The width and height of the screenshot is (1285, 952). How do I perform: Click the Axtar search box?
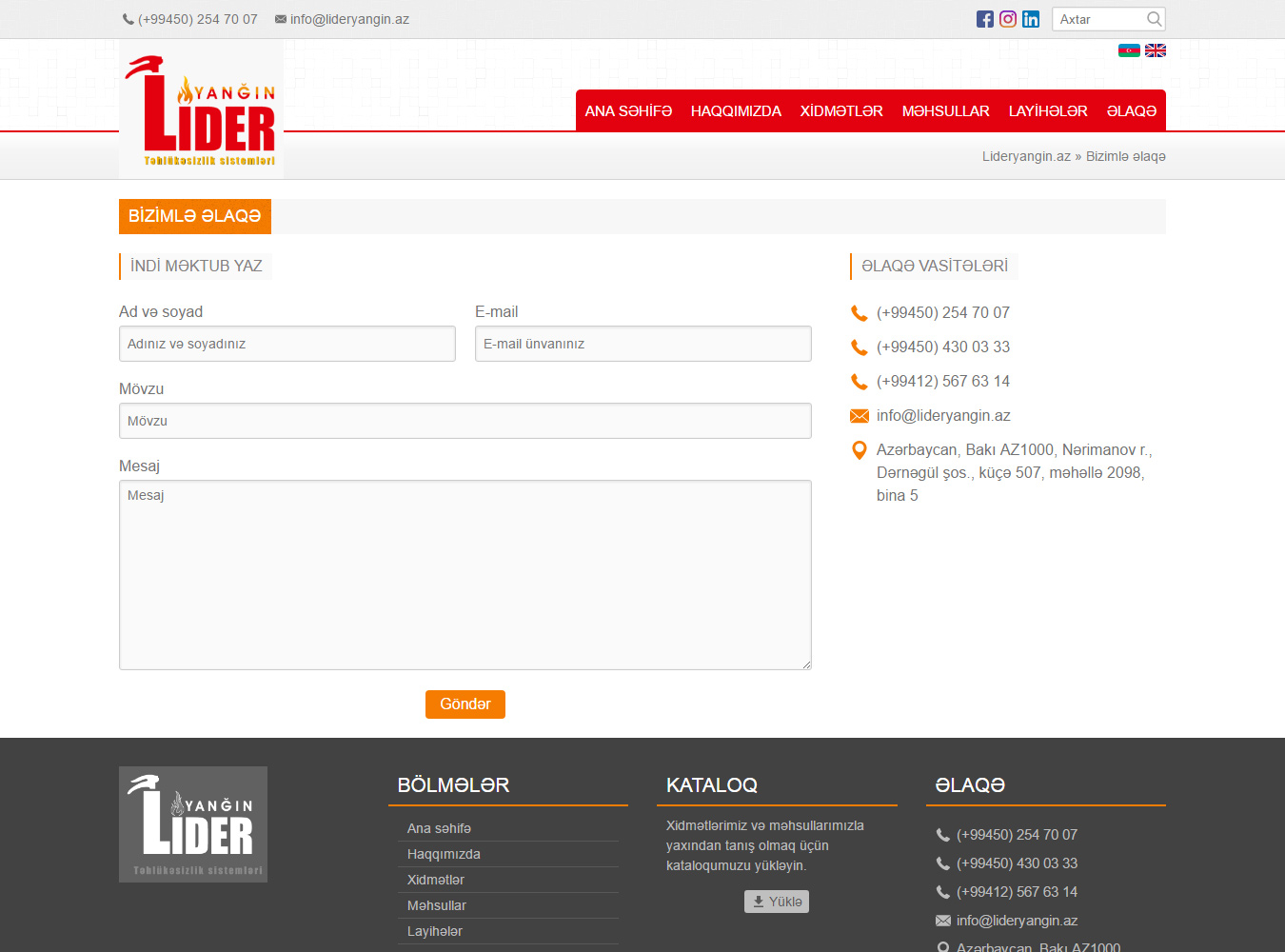(x=1099, y=19)
